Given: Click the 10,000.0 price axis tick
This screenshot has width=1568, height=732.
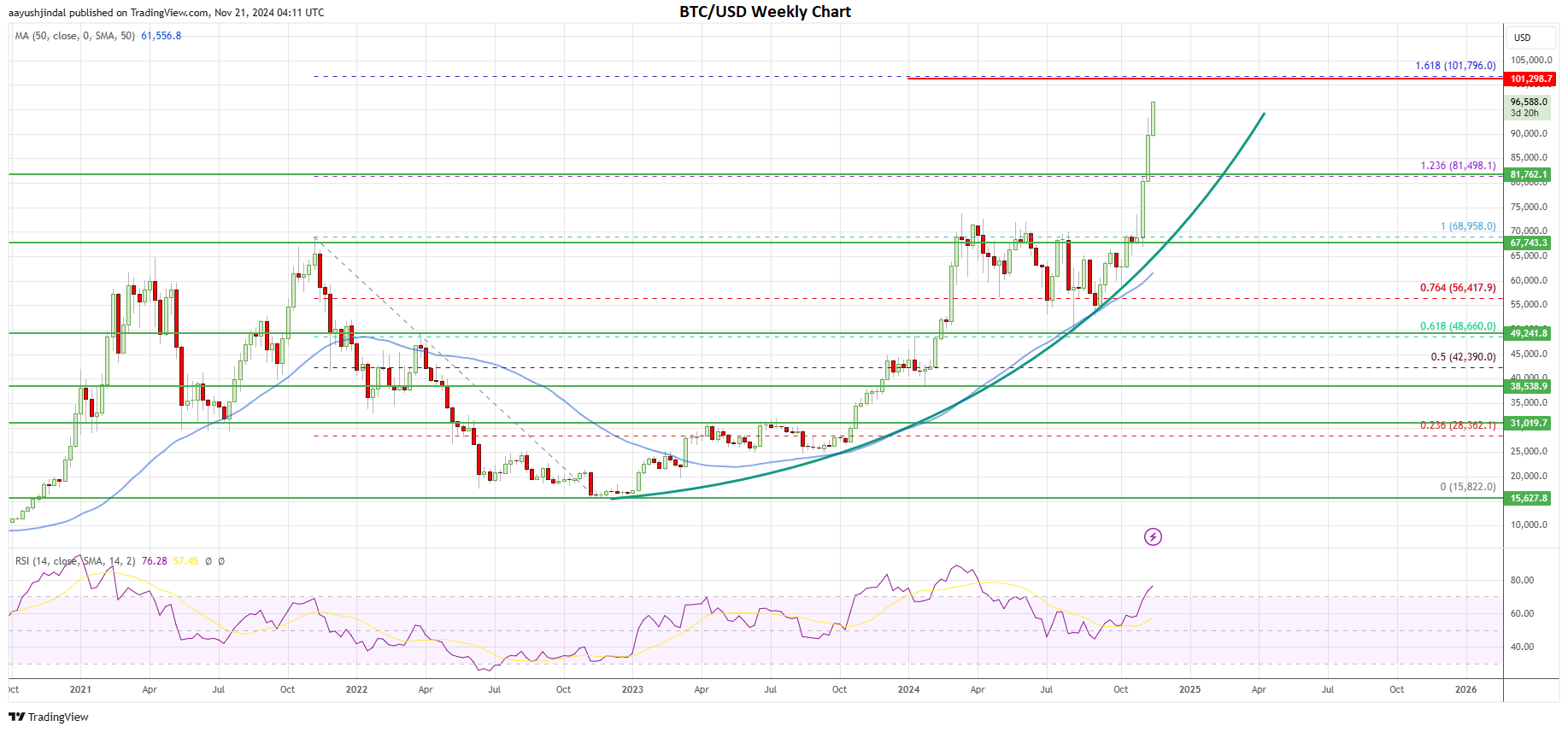Looking at the screenshot, I should click(x=1529, y=524).
